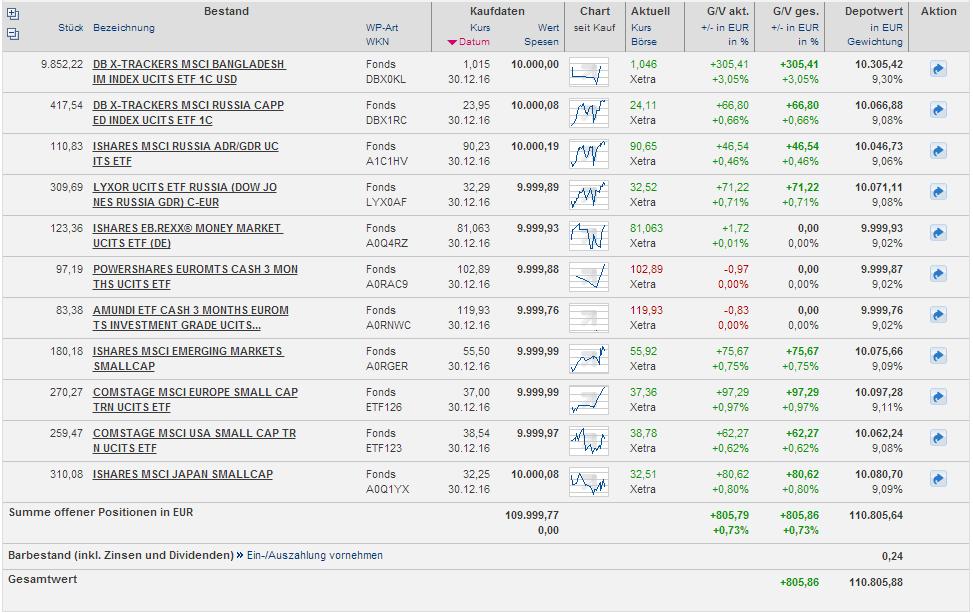The height and width of the screenshot is (613, 973).
Task: Sort by Datum column header
Action: coord(475,42)
